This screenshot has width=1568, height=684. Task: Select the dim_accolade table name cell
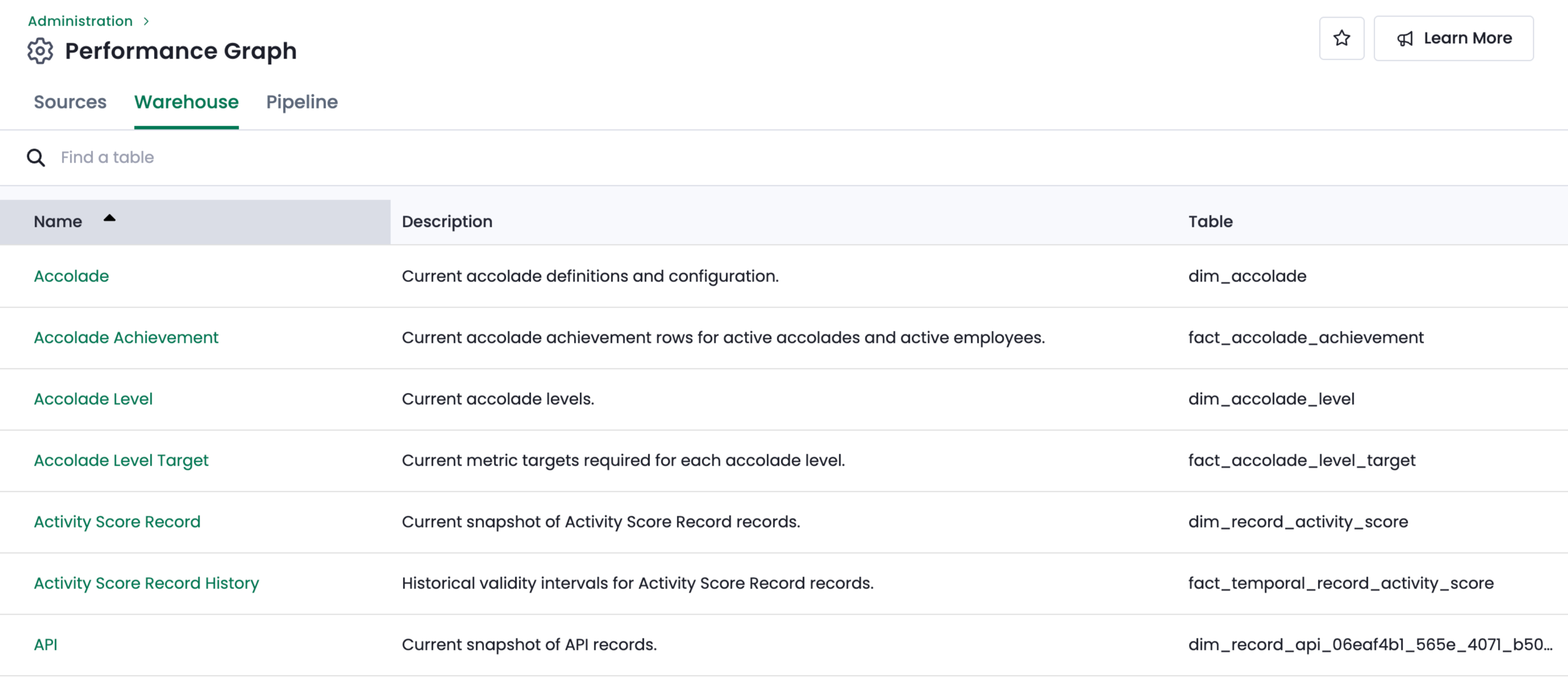(x=1247, y=276)
